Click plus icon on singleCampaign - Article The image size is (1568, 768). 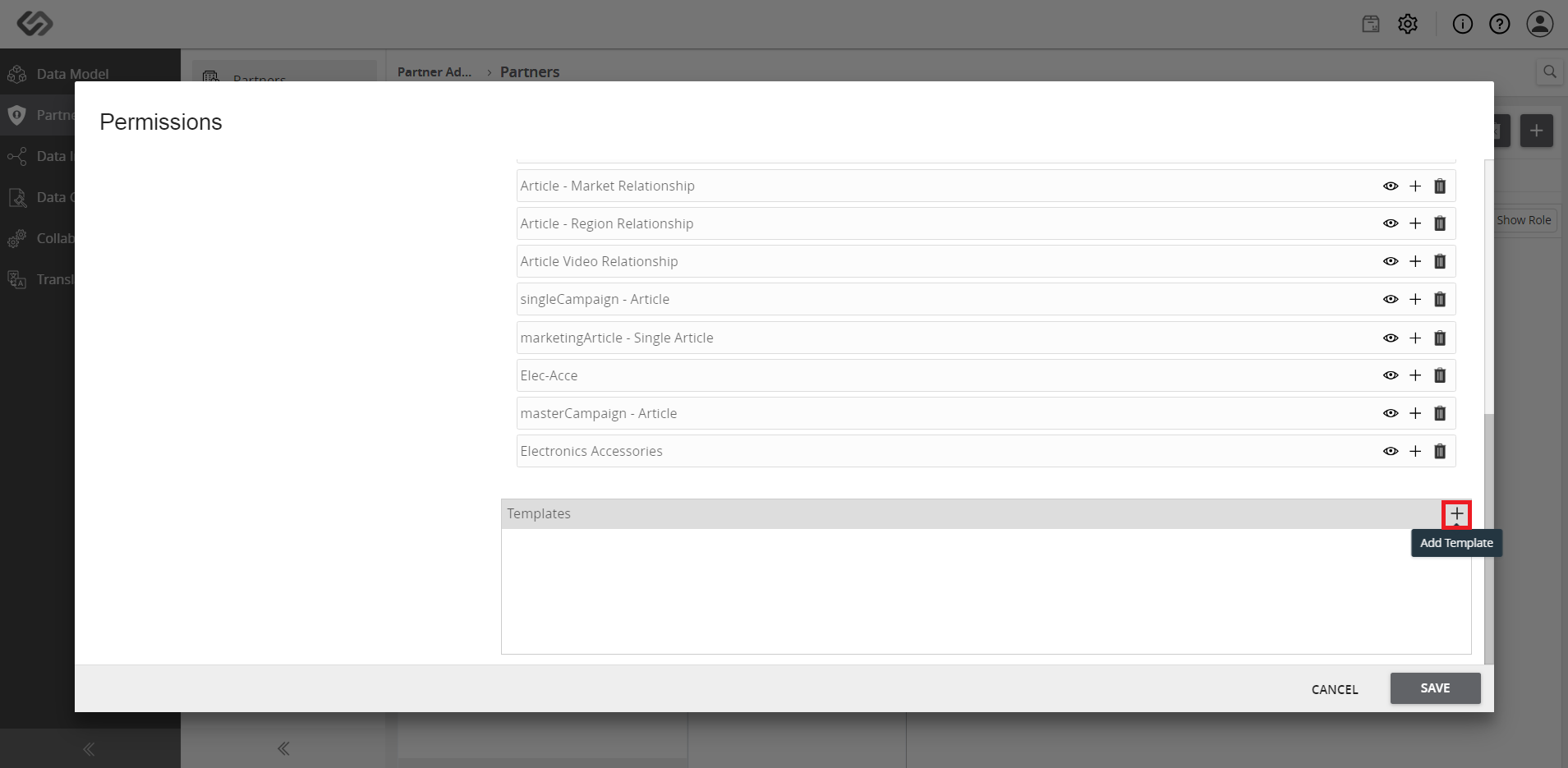tap(1415, 300)
